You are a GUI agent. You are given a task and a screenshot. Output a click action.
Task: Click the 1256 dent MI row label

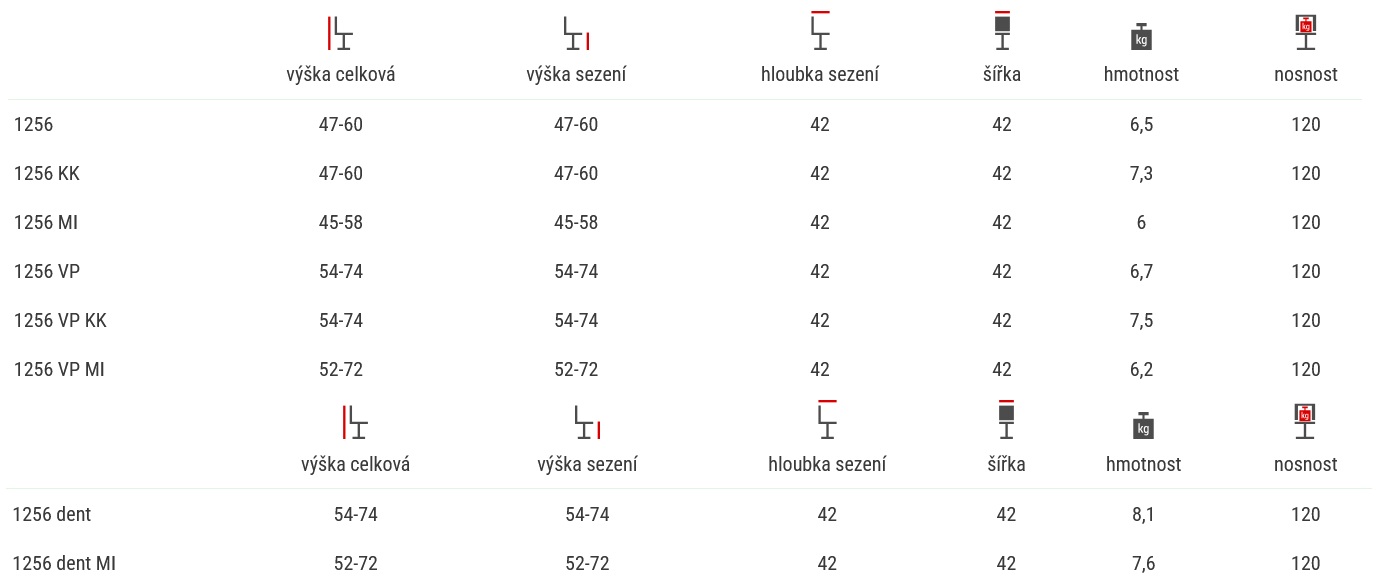click(x=65, y=564)
